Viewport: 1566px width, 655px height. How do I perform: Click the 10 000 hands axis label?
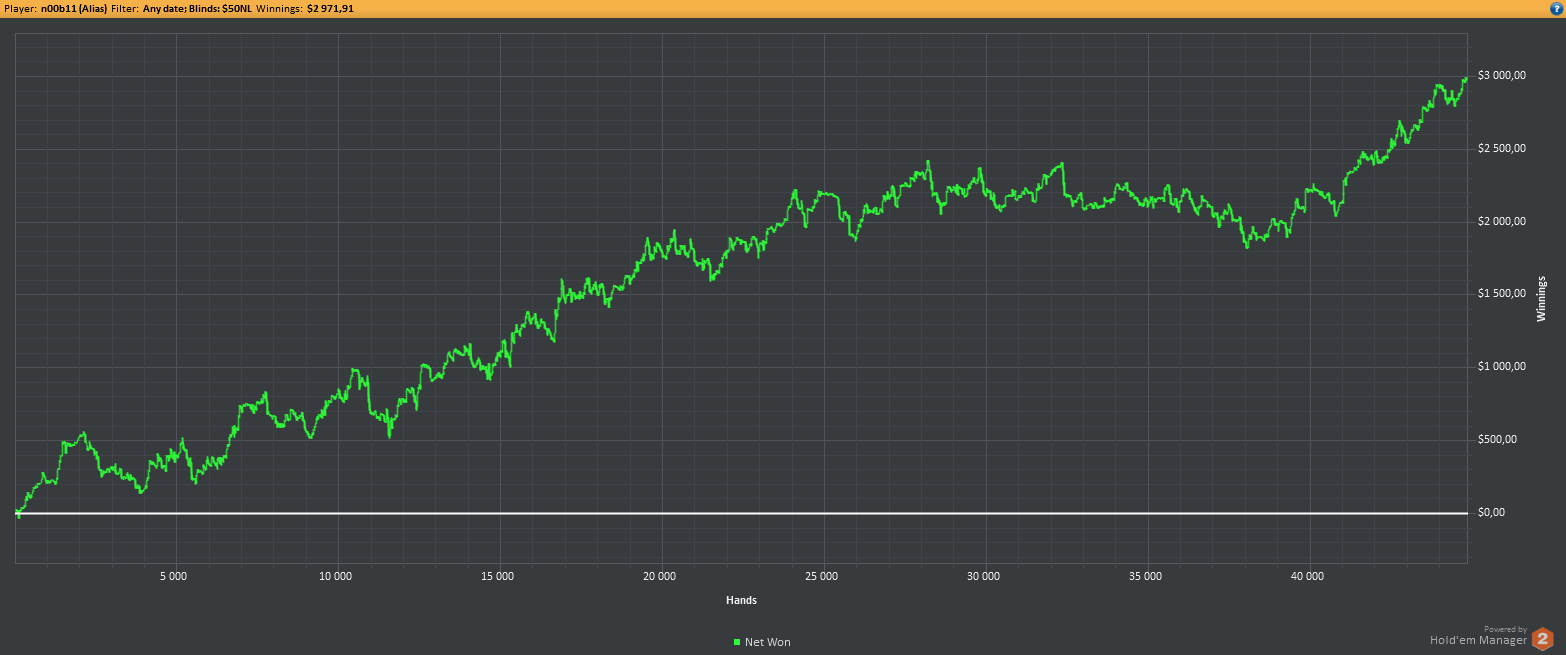[335, 577]
